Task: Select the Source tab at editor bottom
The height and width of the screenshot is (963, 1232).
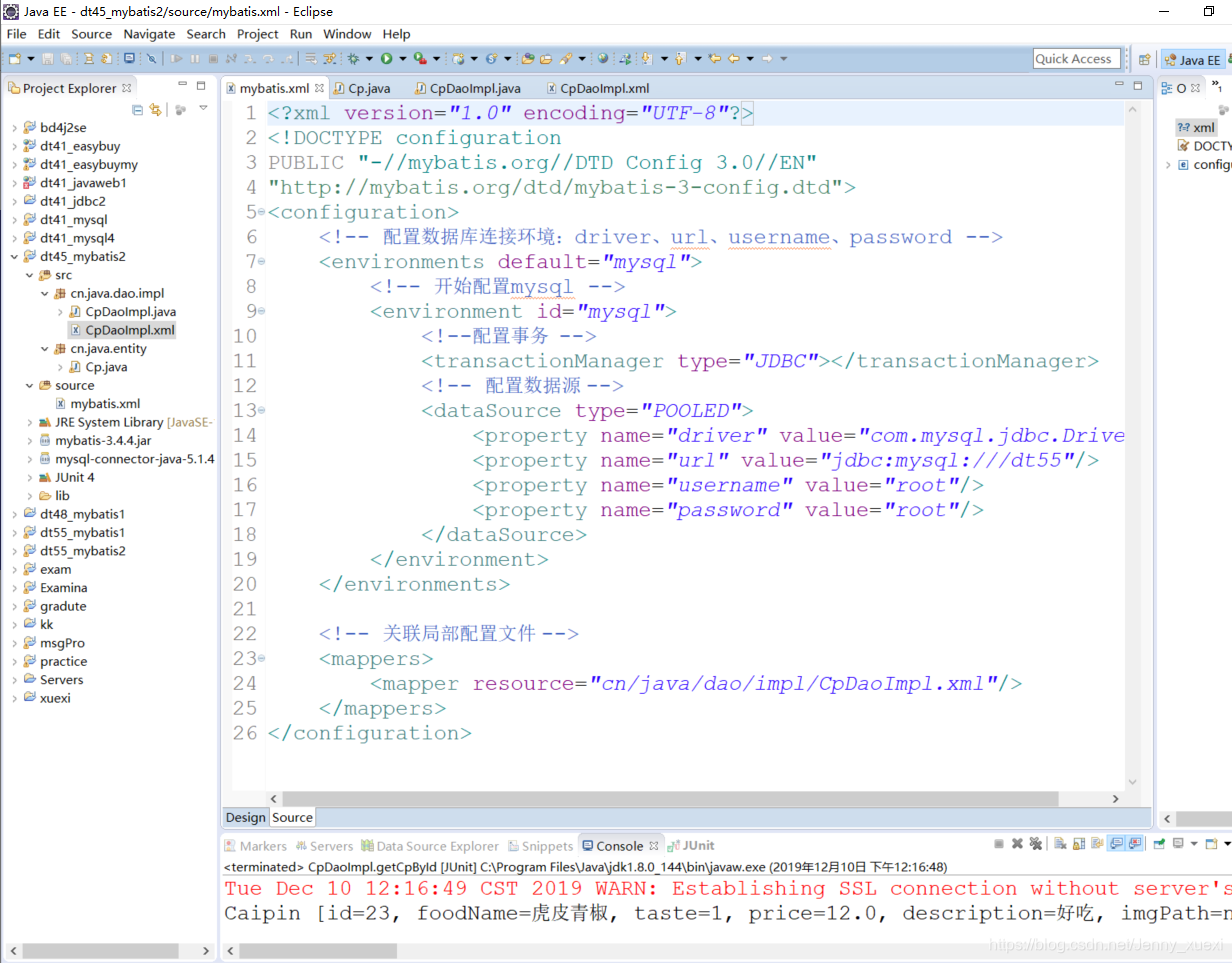Action: coord(292,817)
